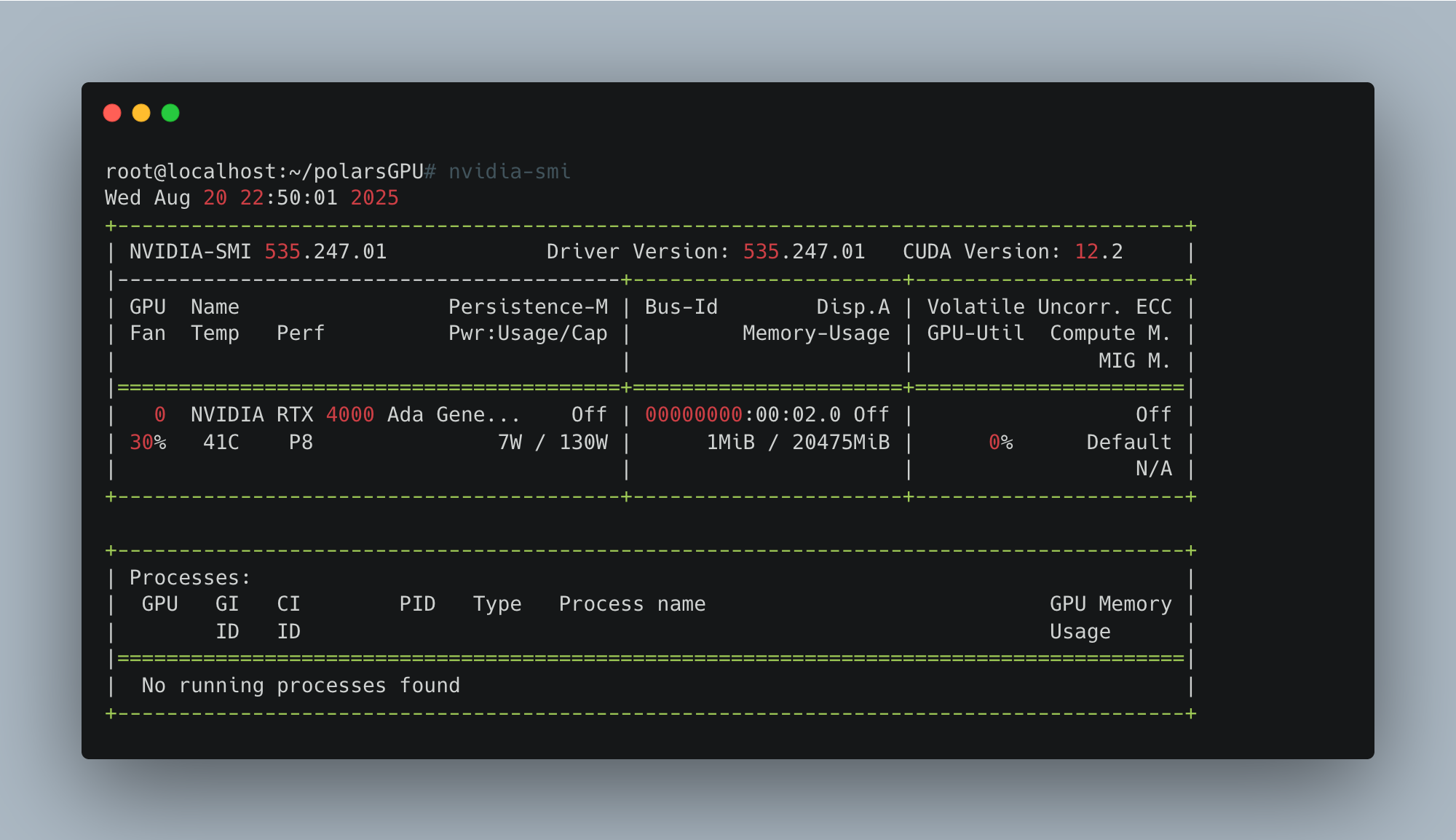Click the red close window button
The image size is (1456, 840).
coord(112,113)
